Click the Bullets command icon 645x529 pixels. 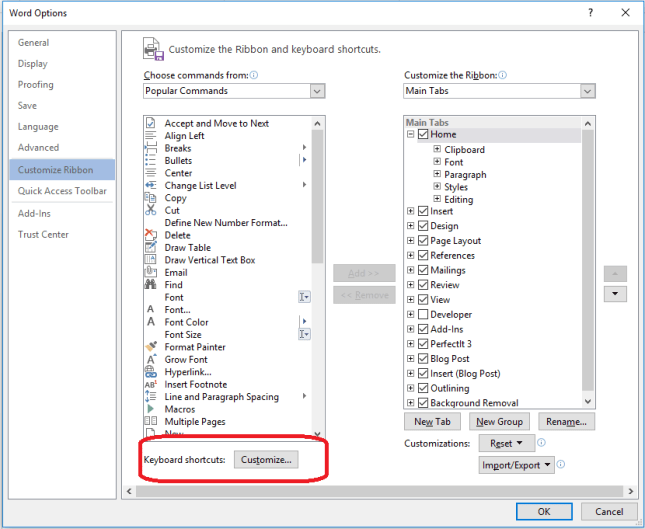click(151, 160)
